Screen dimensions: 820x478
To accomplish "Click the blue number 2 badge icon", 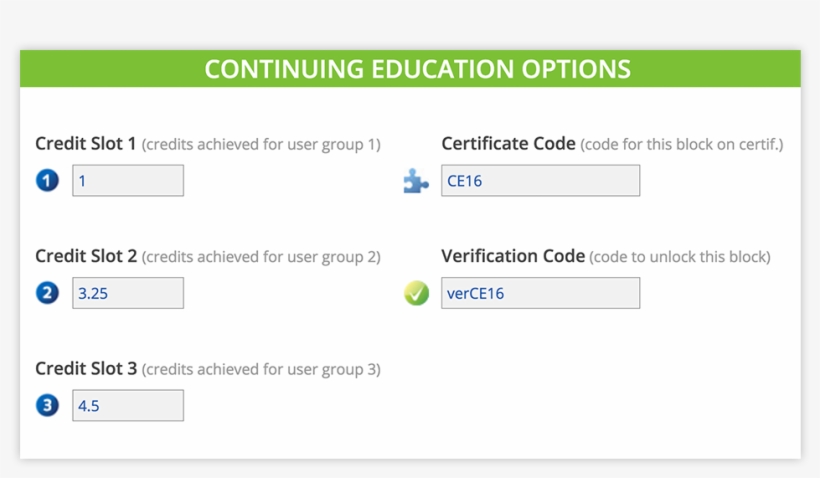I will [47, 293].
